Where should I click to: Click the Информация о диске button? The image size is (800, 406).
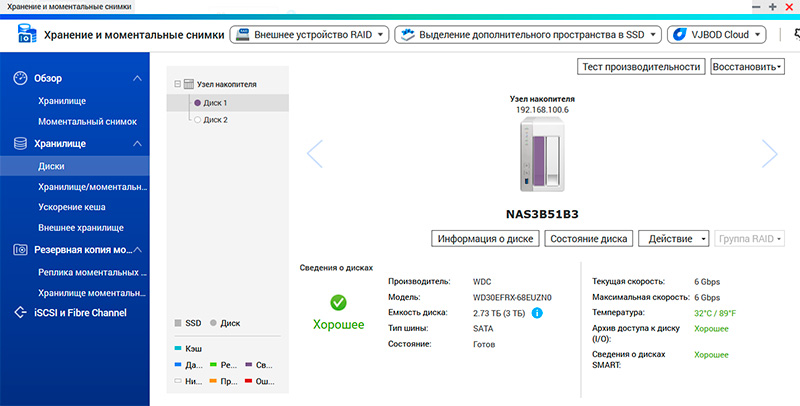[x=486, y=239]
